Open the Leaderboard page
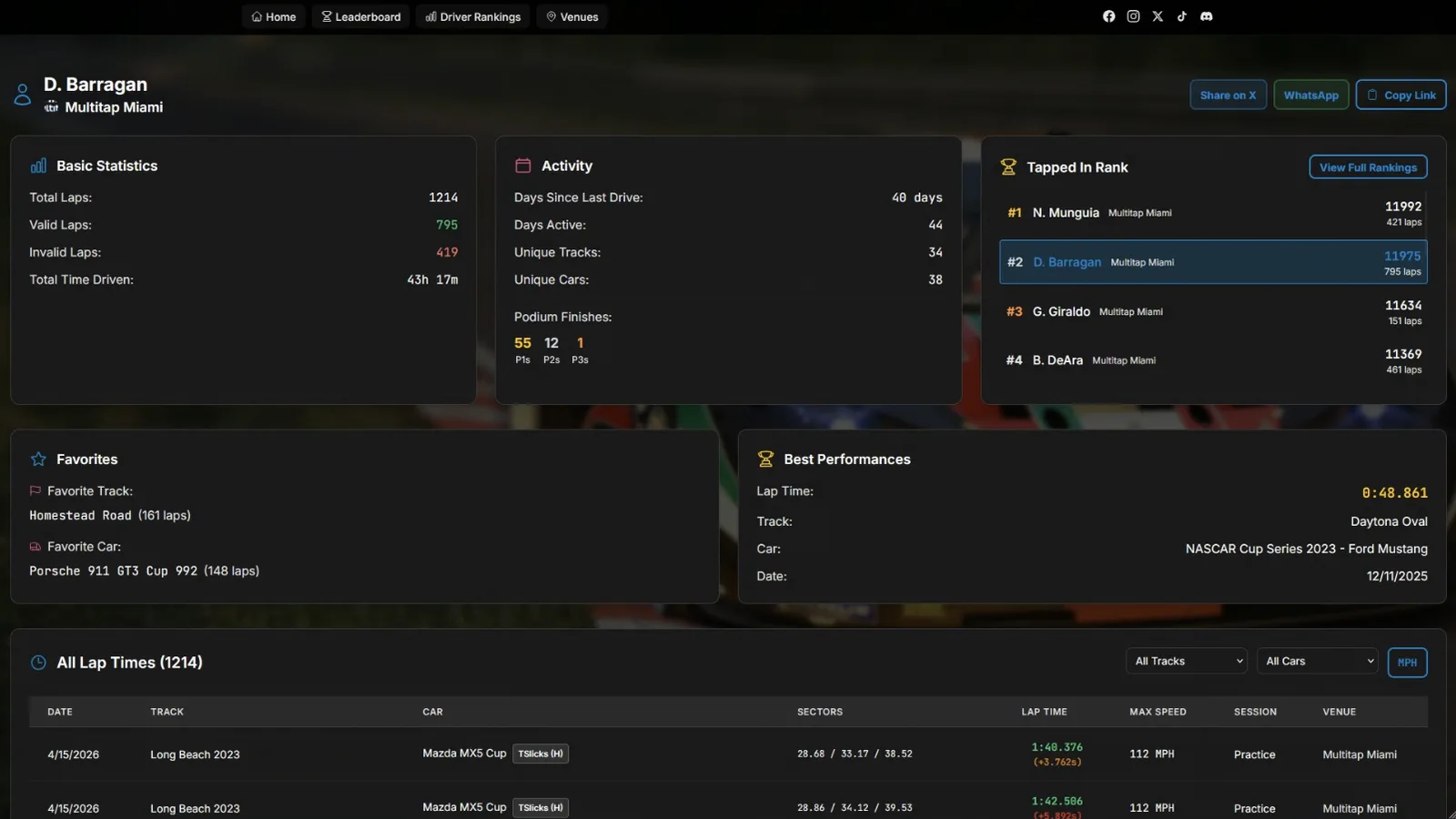The width and height of the screenshot is (1456, 819). [361, 16]
